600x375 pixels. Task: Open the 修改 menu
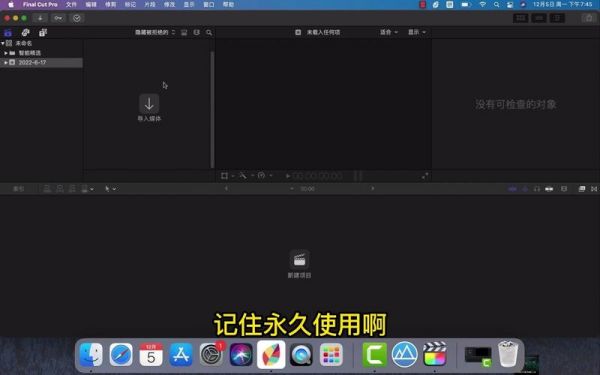(169, 5)
